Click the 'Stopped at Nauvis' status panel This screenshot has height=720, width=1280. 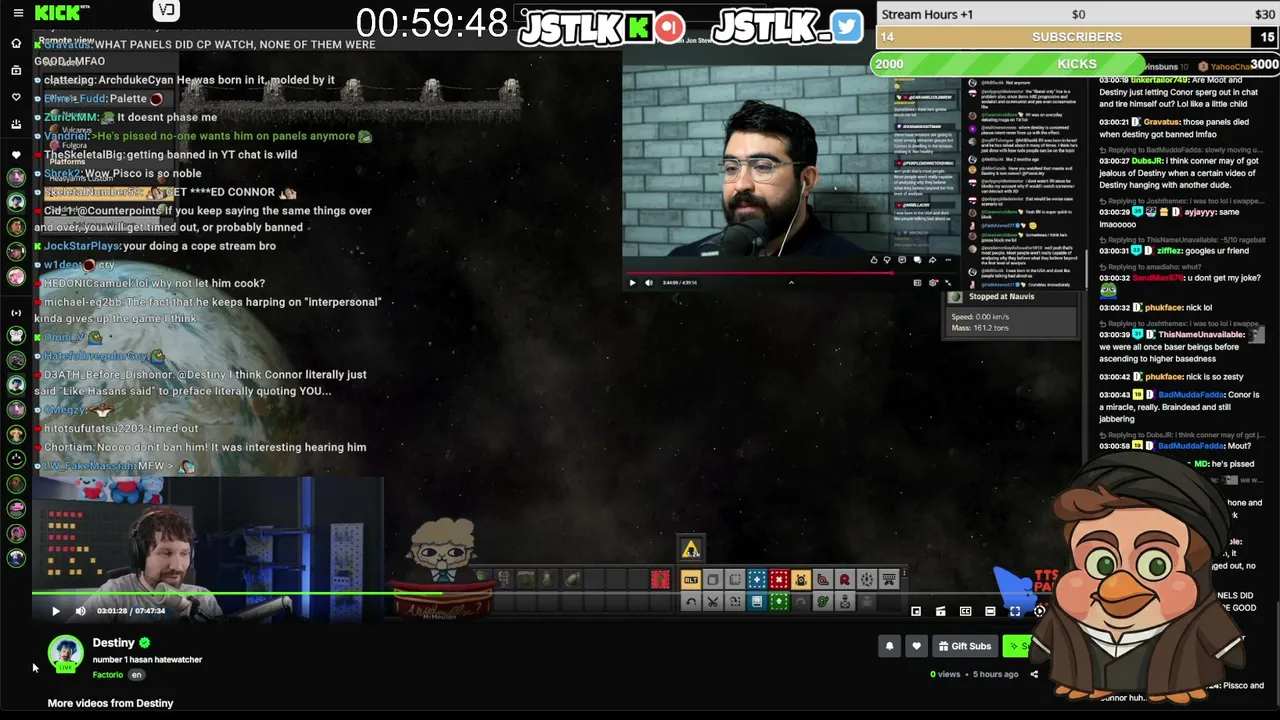click(1011, 314)
